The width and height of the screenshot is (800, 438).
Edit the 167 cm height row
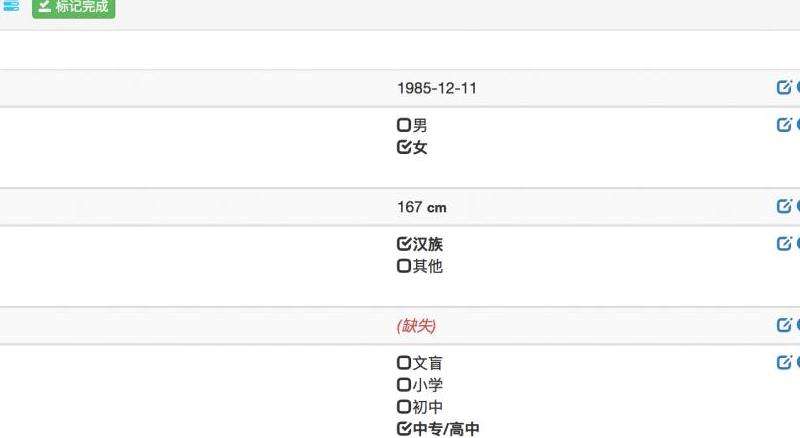784,206
